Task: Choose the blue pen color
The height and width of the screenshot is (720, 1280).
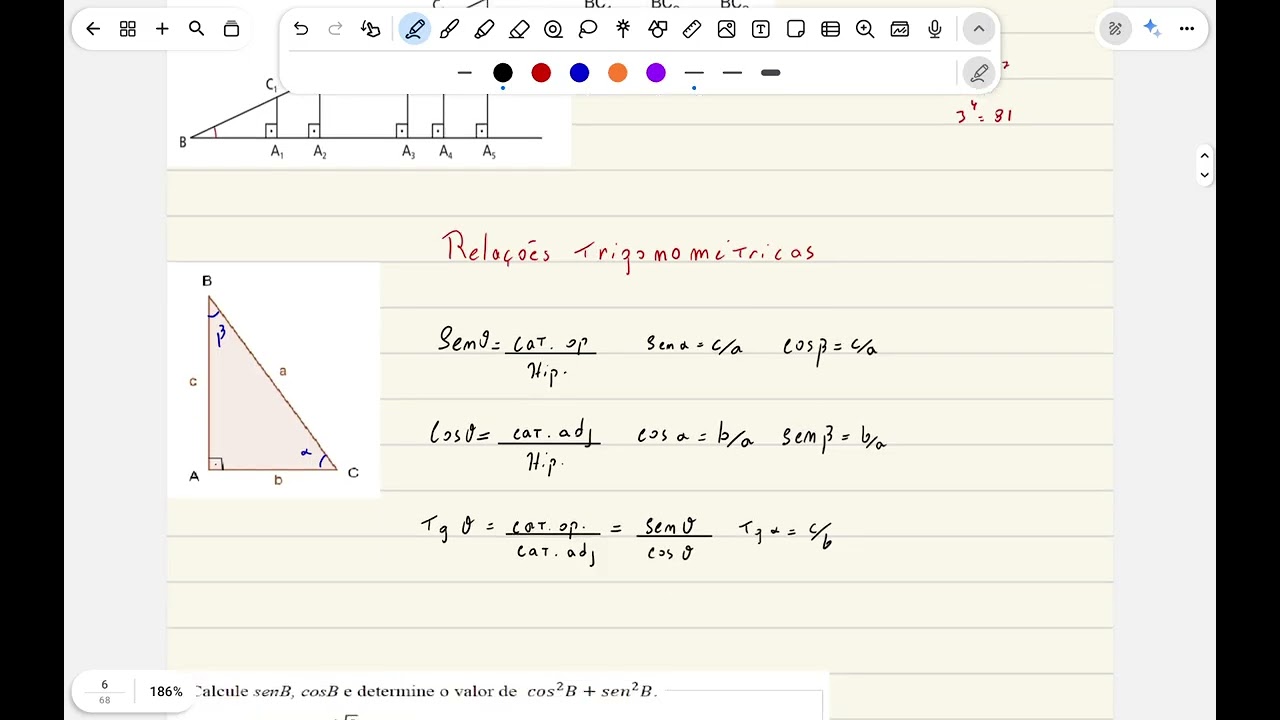Action: pyautogui.click(x=579, y=72)
